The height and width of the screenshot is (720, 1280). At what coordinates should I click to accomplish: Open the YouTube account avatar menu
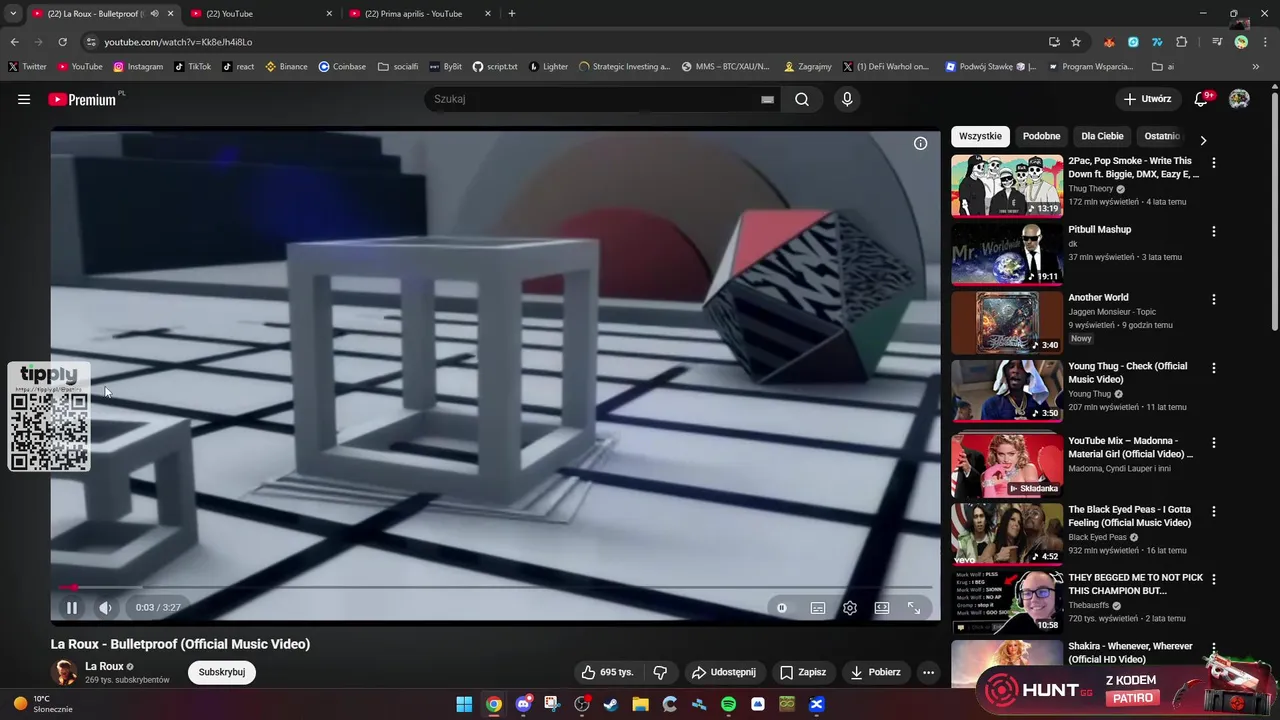1239,99
